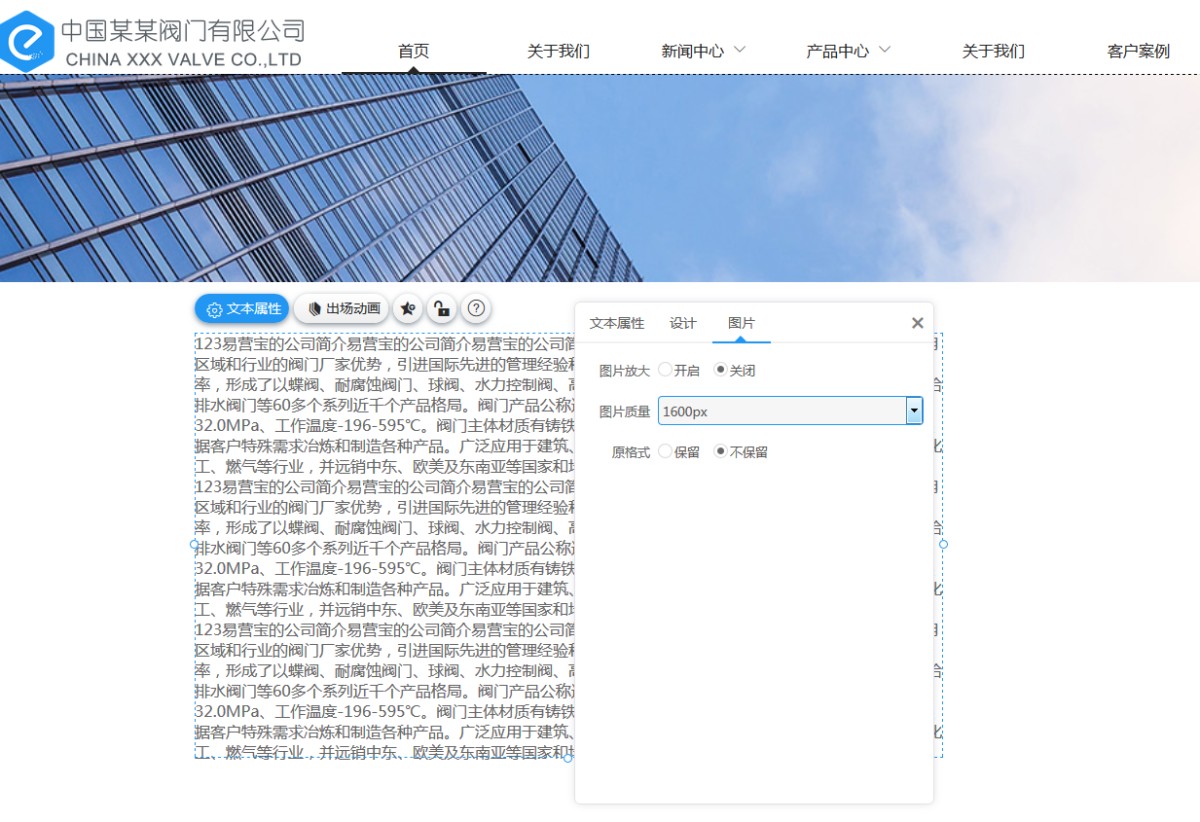Click the company logo icon
The image size is (1200, 822).
pos(27,40)
